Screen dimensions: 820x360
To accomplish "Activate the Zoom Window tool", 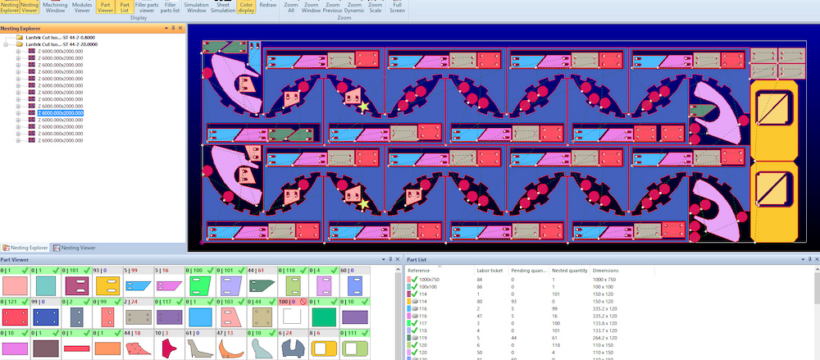I will 311,7.
